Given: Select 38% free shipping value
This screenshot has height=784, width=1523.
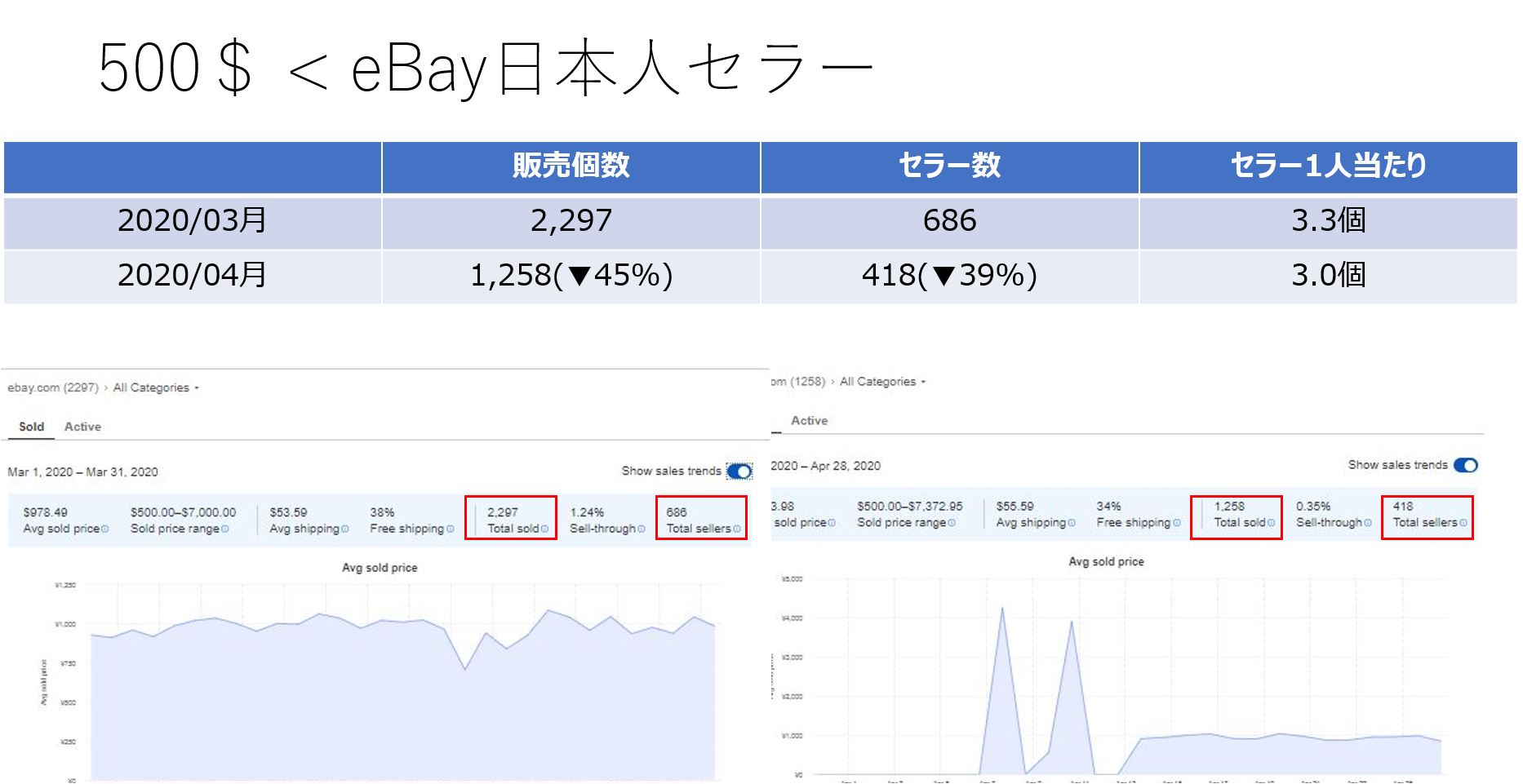Looking at the screenshot, I should click(382, 512).
